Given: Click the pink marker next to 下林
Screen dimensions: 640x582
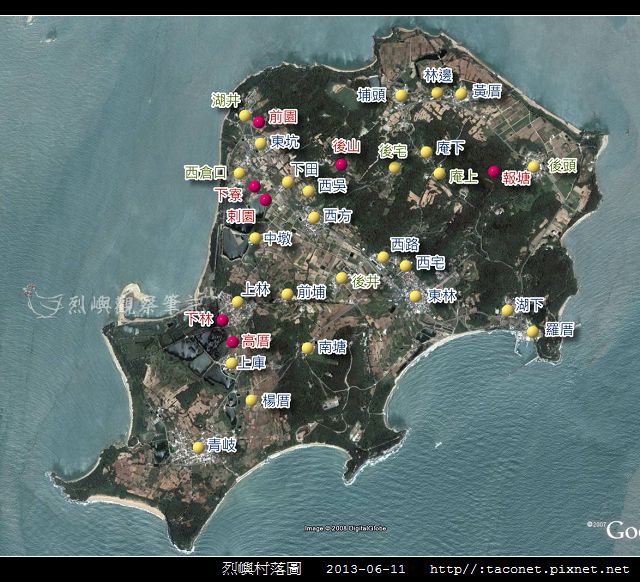Looking at the screenshot, I should [222, 320].
